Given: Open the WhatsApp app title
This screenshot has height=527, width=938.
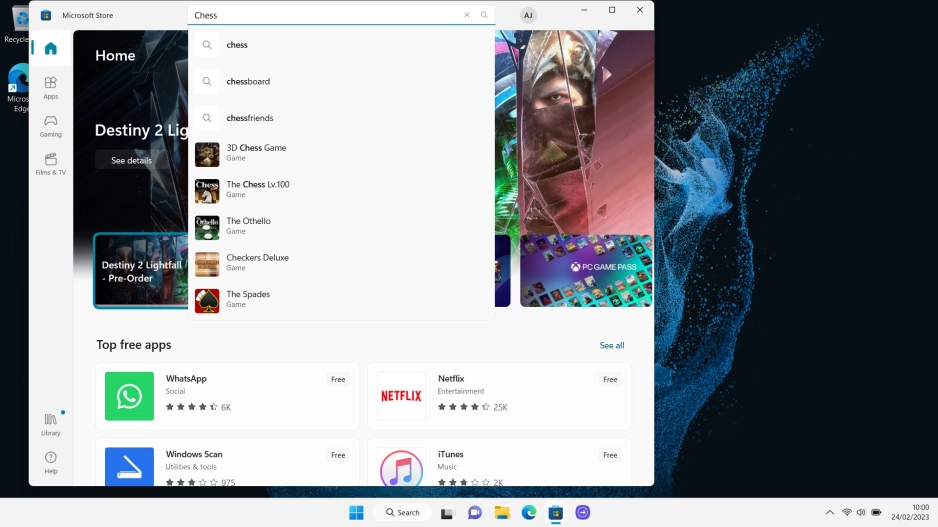Looking at the screenshot, I should [186, 379].
